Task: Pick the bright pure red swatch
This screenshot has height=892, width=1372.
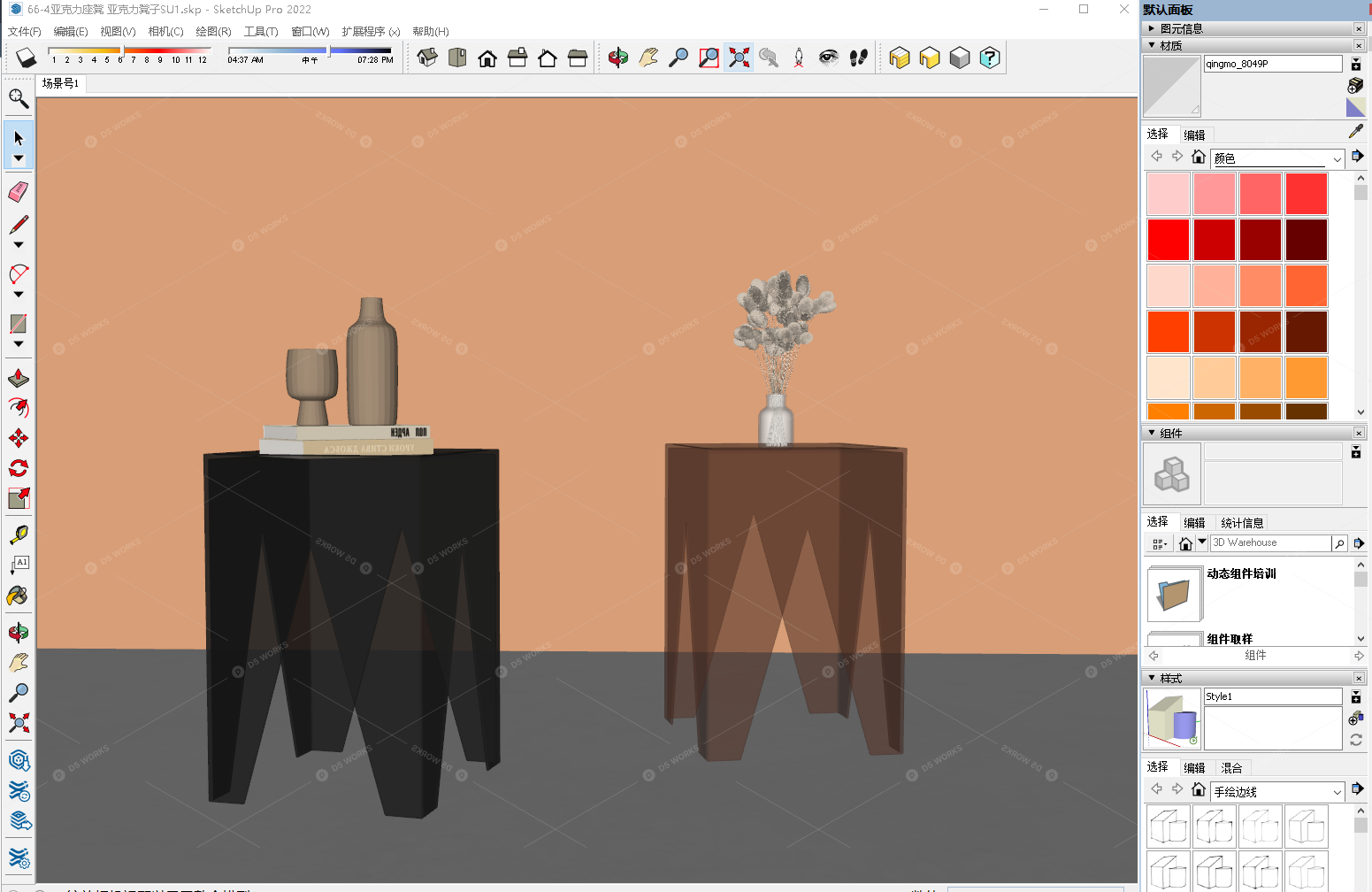Action: click(x=1169, y=240)
